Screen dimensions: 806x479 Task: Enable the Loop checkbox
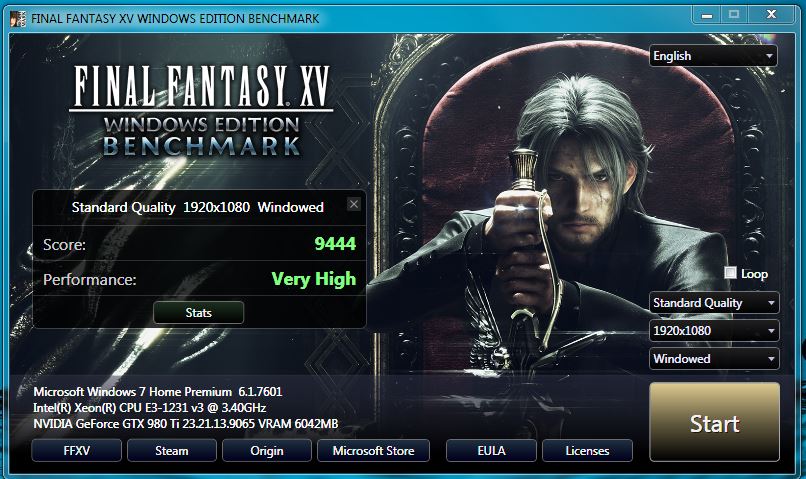point(730,273)
